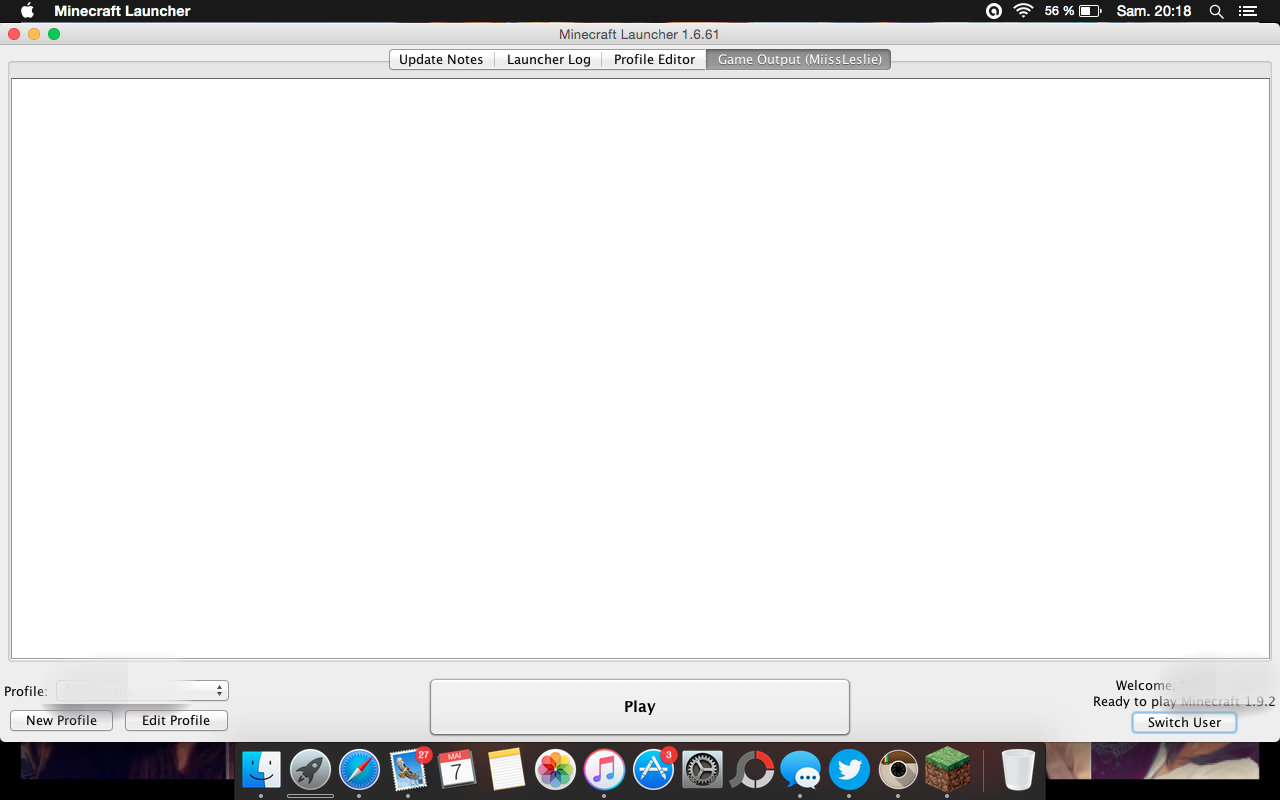Open Calendar icon in the dock
Viewport: 1280px width, 800px height.
pos(457,769)
